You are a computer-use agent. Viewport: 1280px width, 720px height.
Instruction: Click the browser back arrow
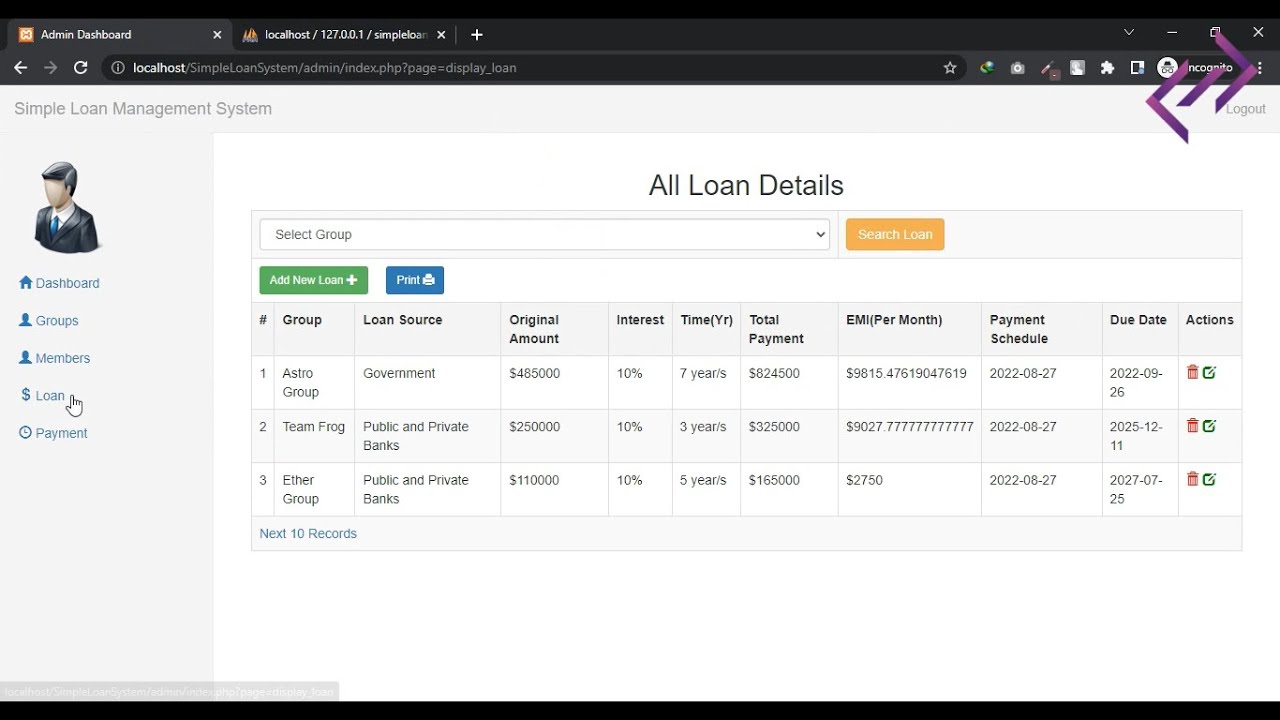[20, 67]
